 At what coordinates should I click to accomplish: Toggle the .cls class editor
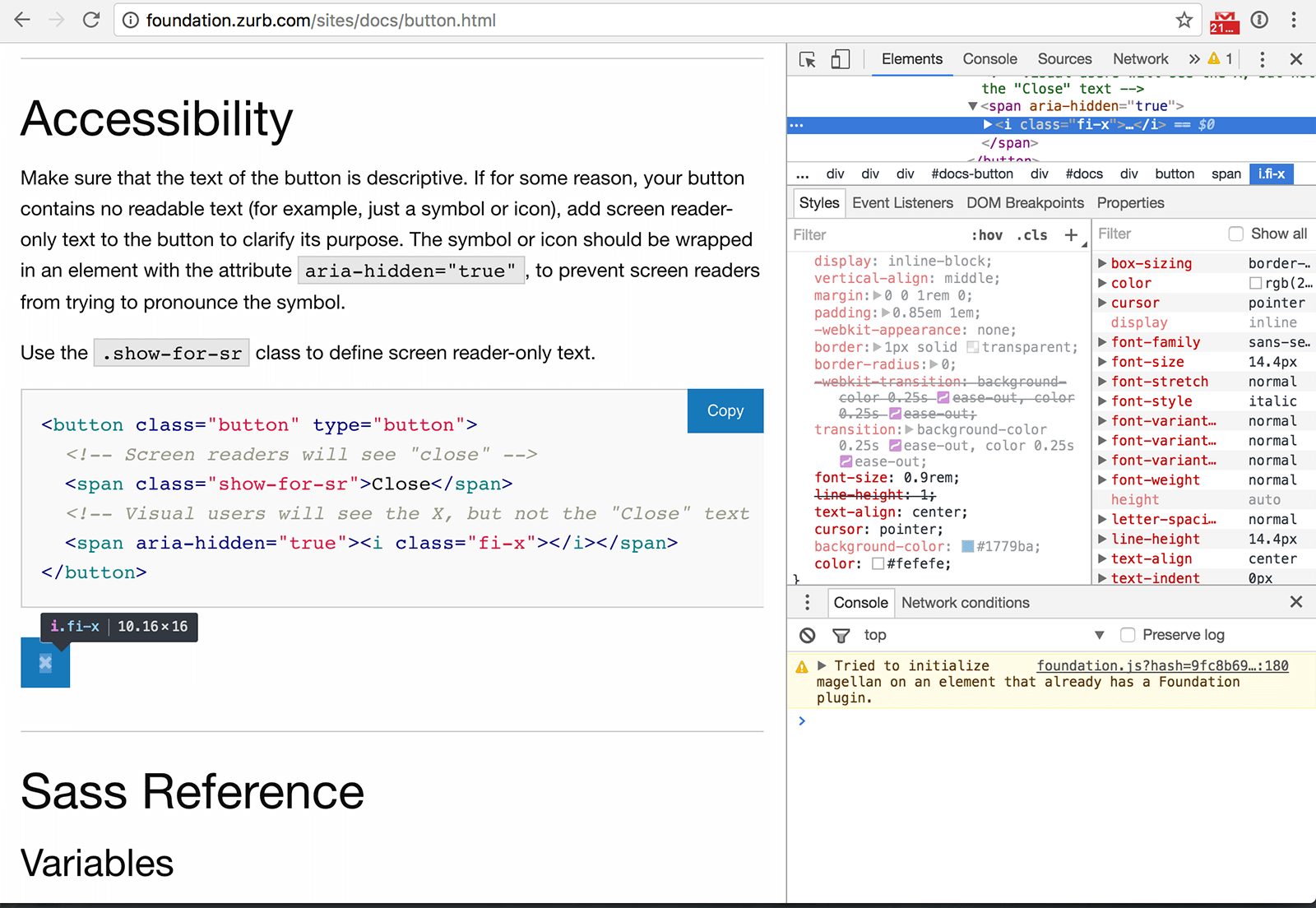[1032, 235]
